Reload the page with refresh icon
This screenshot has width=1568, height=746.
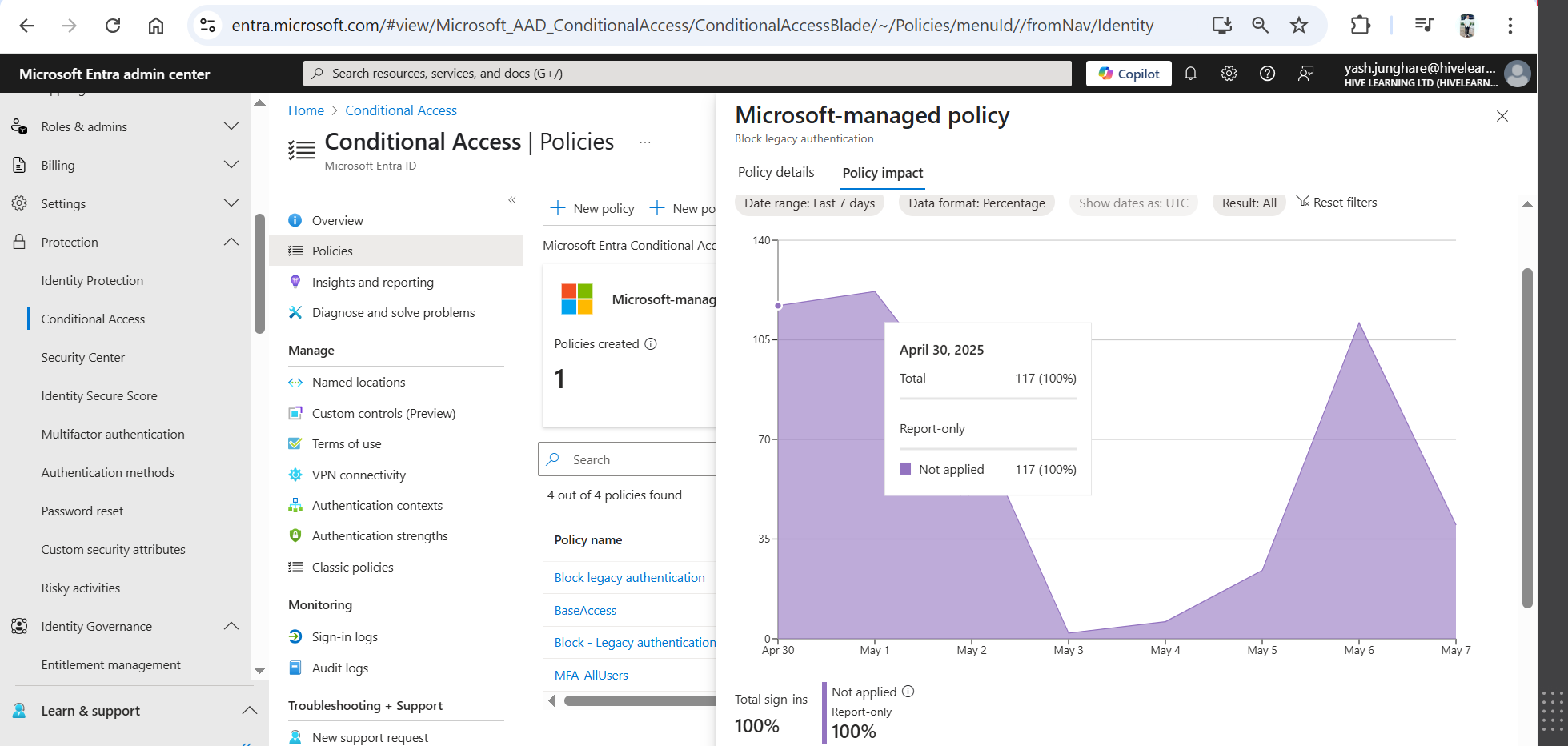coord(113,26)
